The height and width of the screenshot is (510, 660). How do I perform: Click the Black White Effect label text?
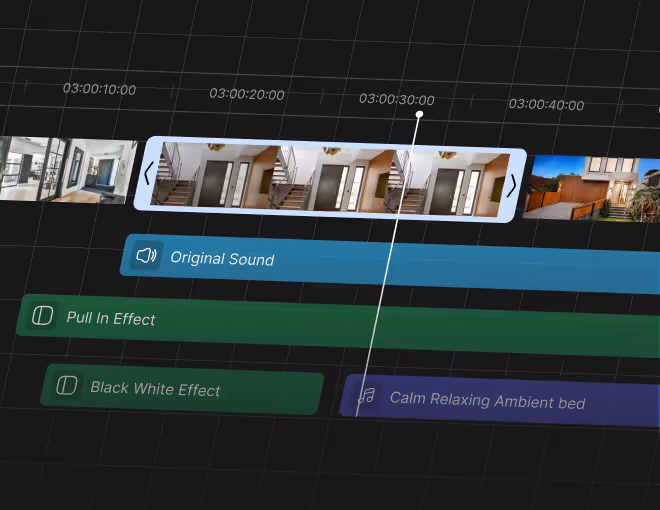(155, 389)
